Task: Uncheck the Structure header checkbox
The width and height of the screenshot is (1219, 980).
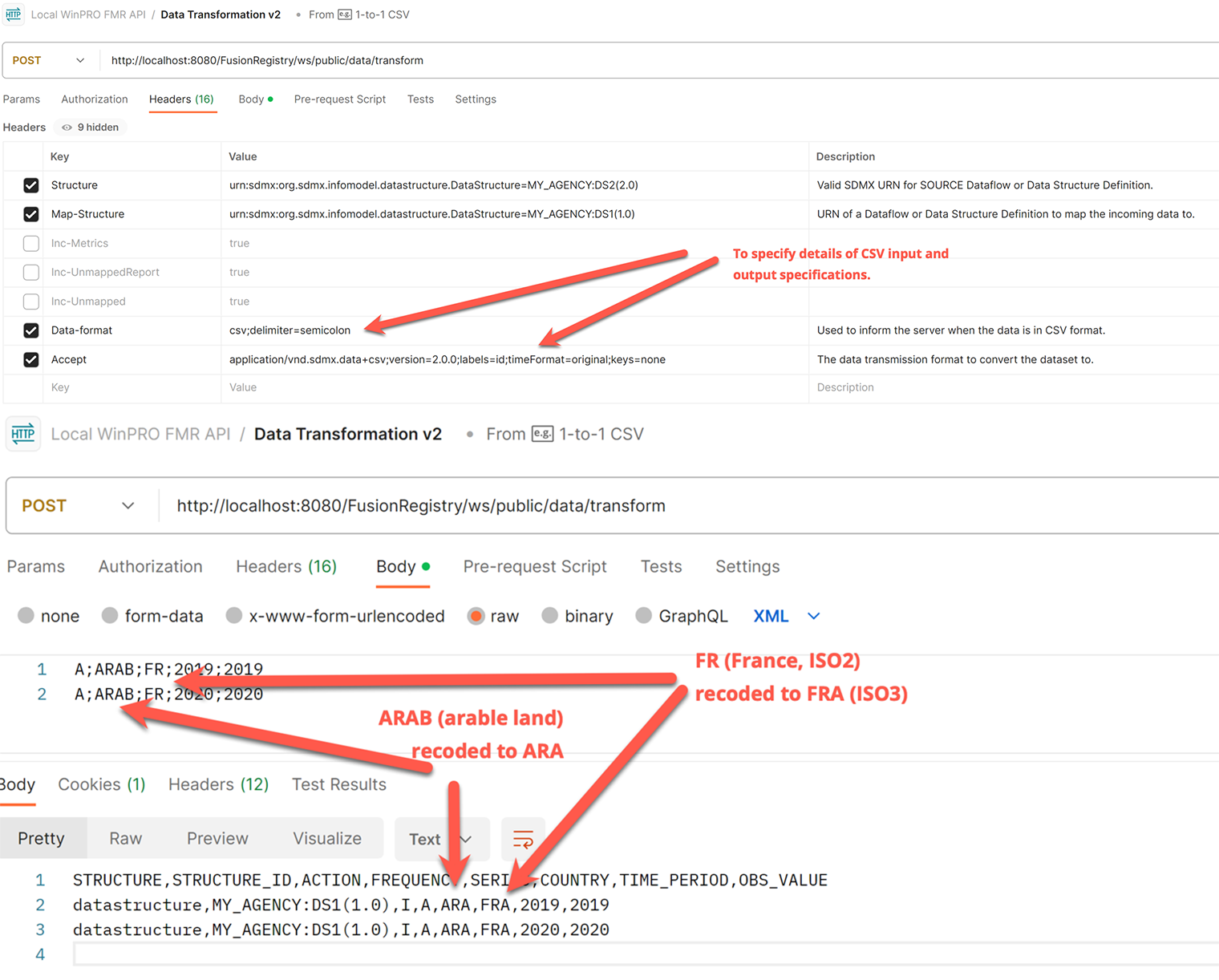Action: coord(31,185)
